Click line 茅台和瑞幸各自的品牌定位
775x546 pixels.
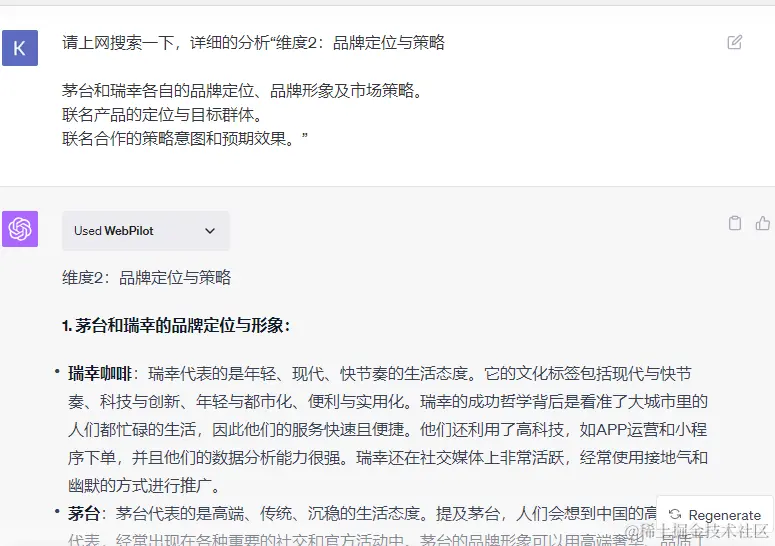[x=242, y=91]
